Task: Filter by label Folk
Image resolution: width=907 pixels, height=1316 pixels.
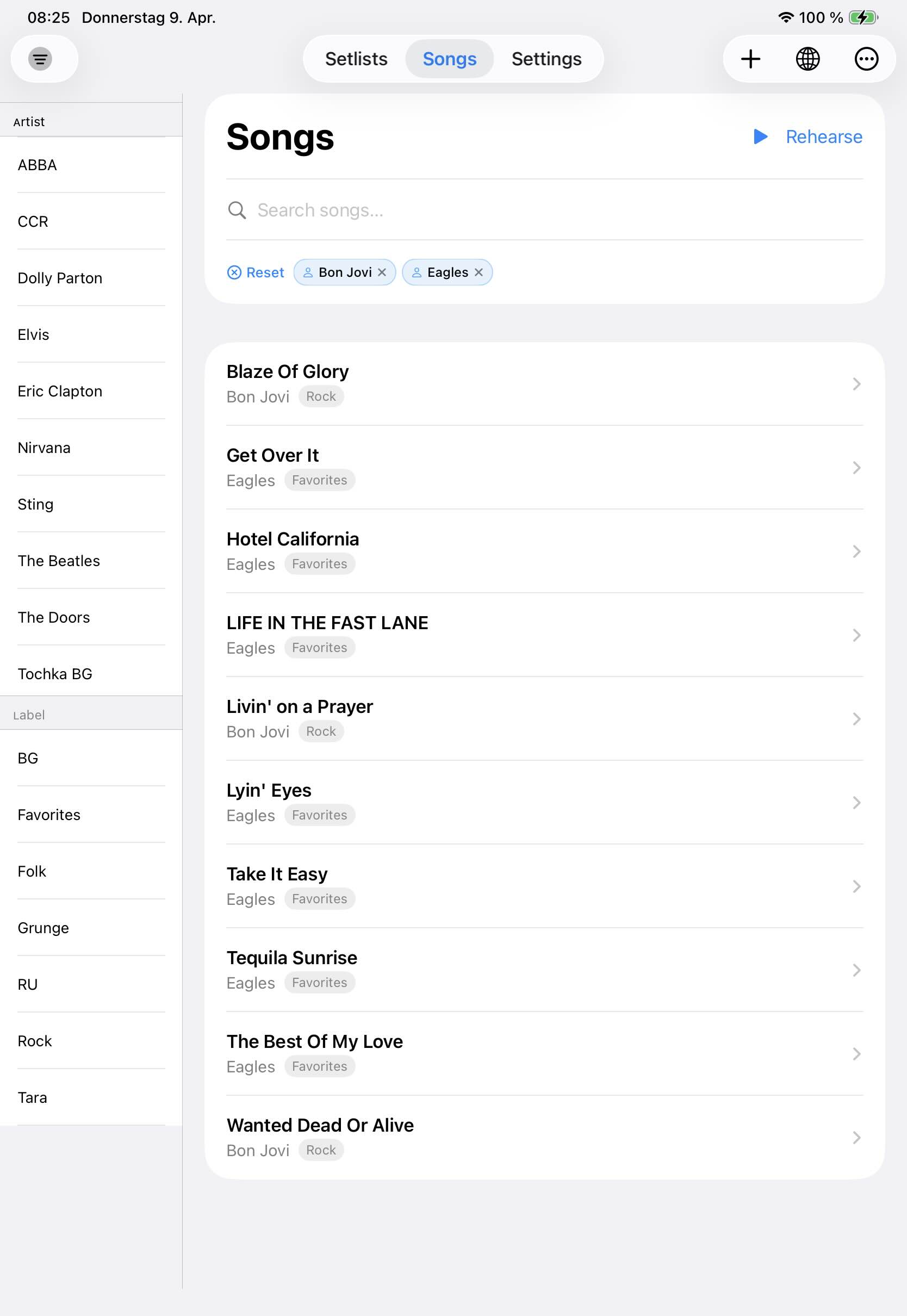Action: pos(91,871)
